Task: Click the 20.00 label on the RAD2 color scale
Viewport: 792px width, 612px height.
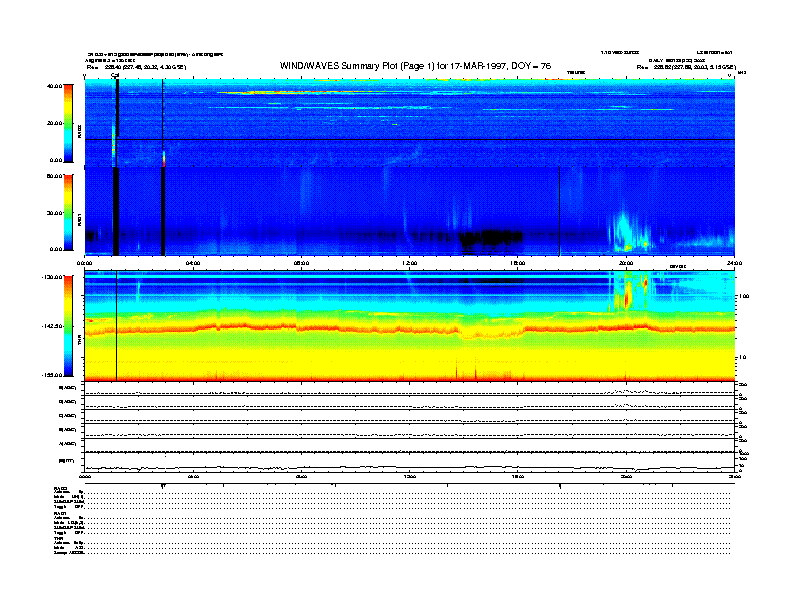Action: (54, 123)
